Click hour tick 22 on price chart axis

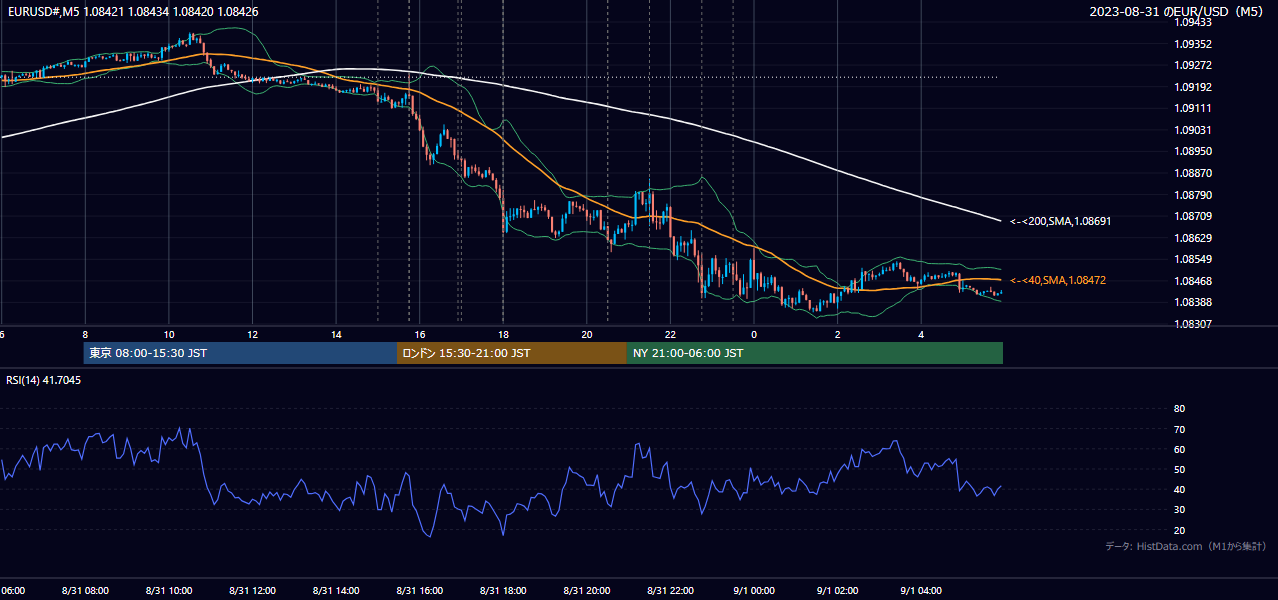pos(671,335)
